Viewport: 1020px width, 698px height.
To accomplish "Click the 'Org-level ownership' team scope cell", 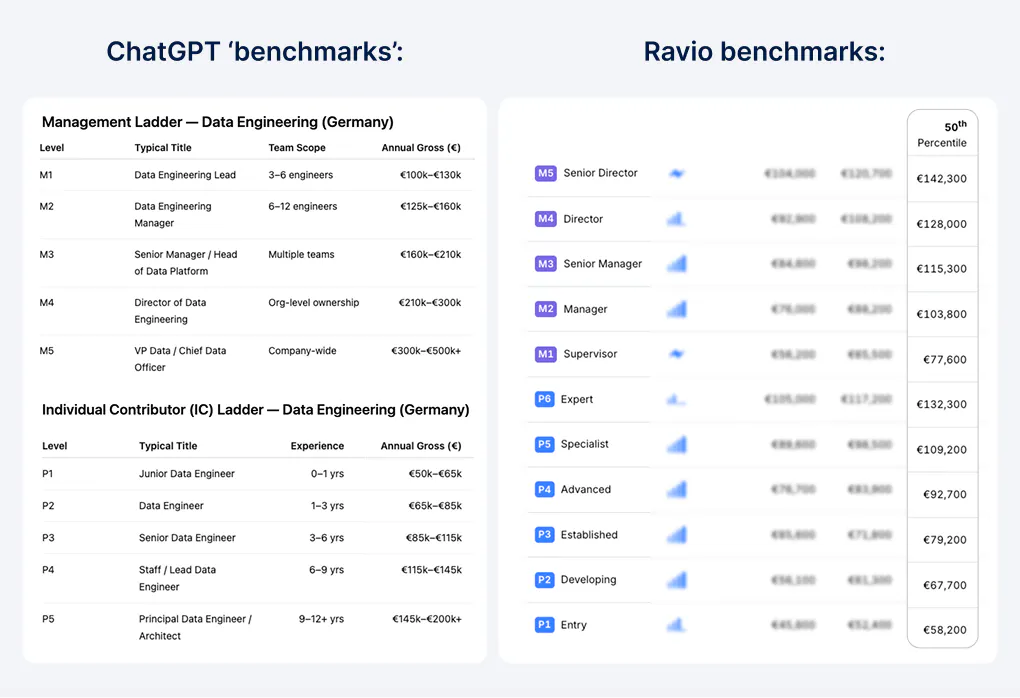I will 314,302.
